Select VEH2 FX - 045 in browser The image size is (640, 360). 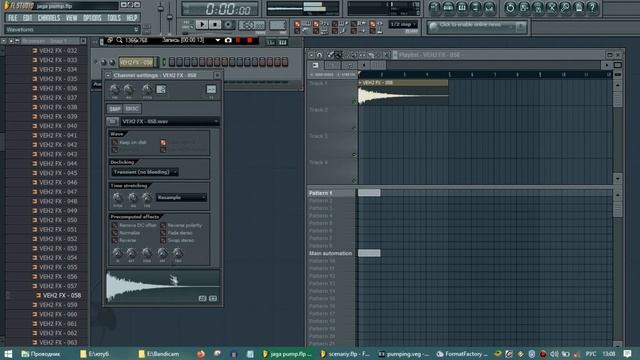click(58, 173)
